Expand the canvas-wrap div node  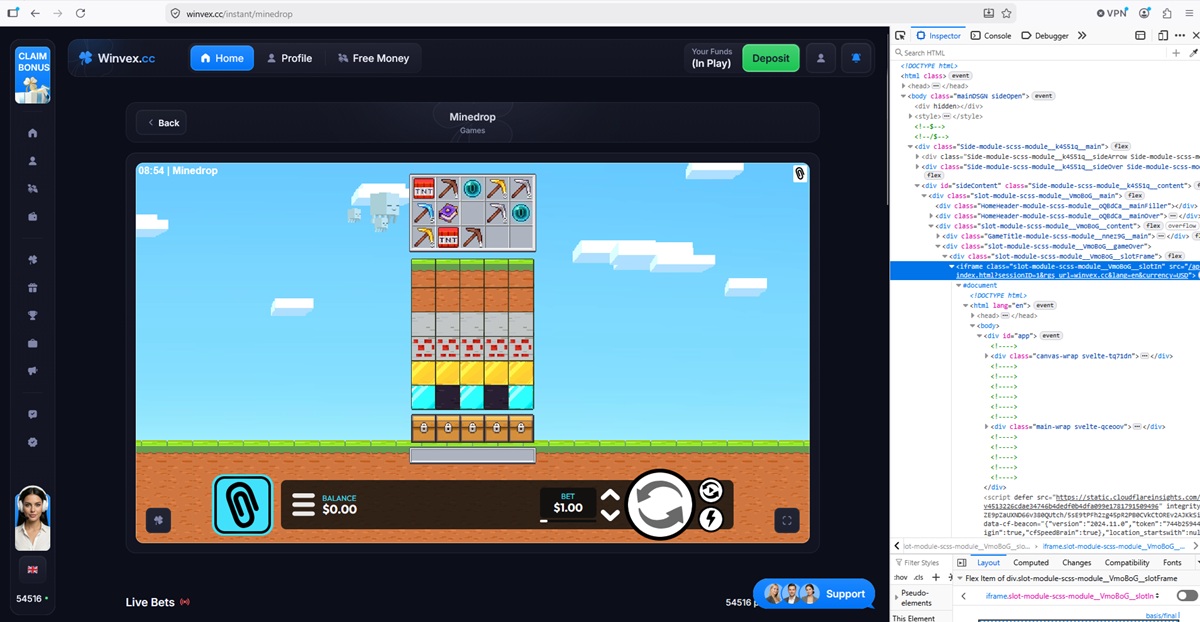[988, 355]
